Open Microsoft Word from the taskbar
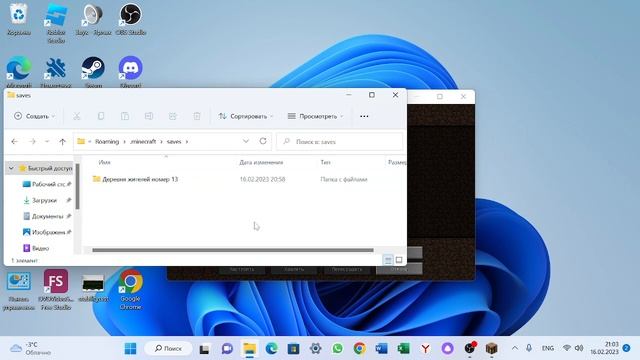640x360 pixels. point(381,349)
